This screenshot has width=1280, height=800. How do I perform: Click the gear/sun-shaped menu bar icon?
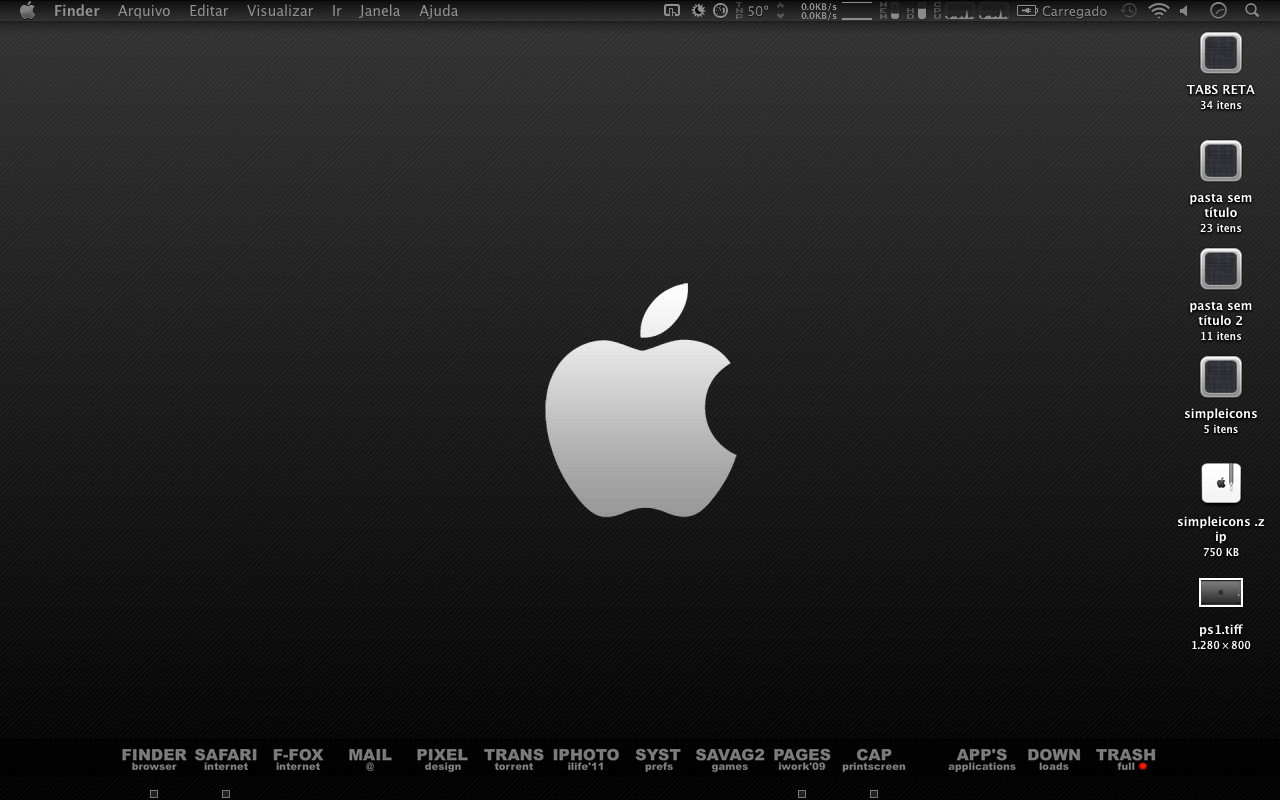coord(698,11)
